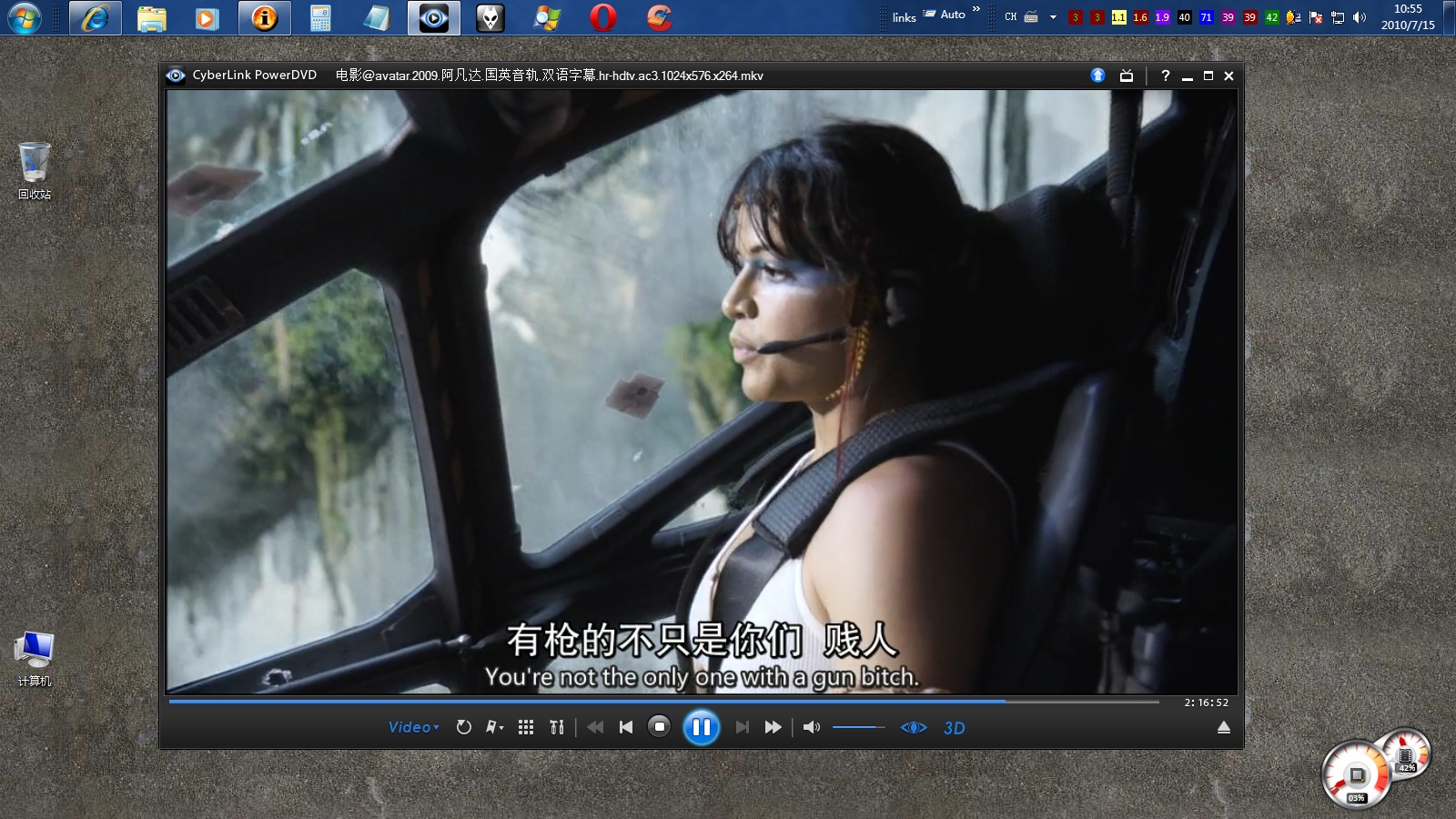Switch to the orange info application in taskbar

coord(265,18)
